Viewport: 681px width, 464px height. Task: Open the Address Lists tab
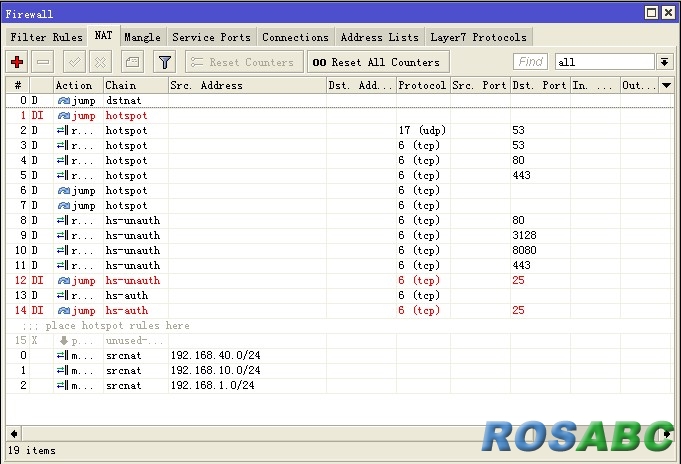tap(380, 37)
